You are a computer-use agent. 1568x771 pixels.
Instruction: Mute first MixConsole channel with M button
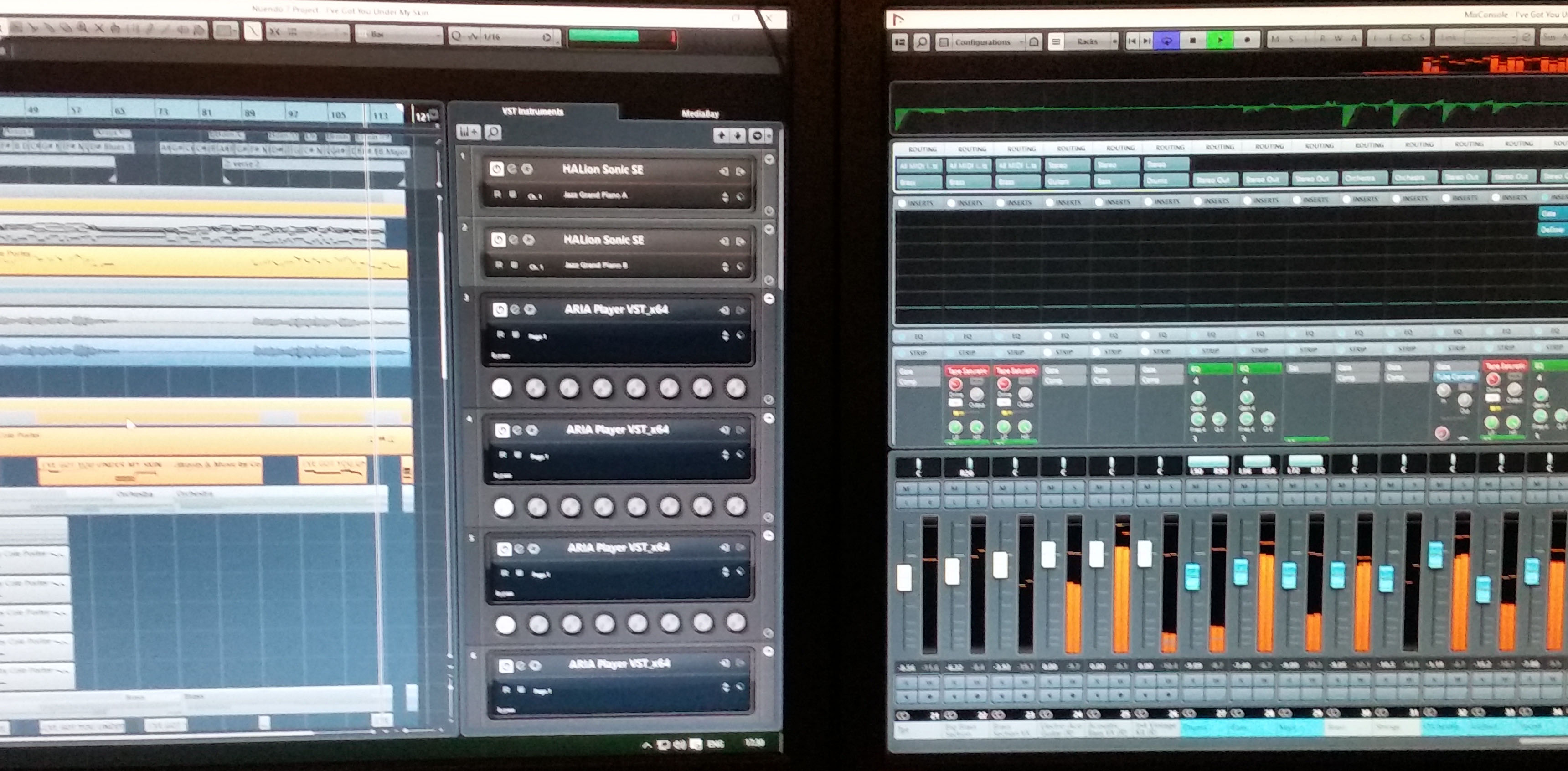coord(907,488)
